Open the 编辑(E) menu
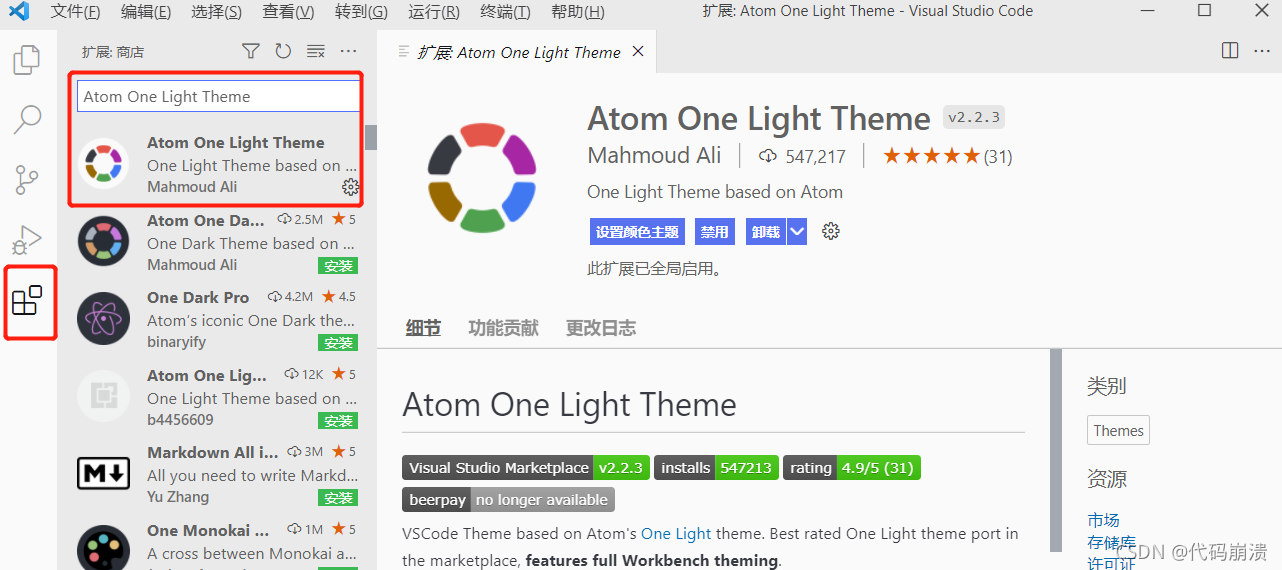The width and height of the screenshot is (1282, 570). (146, 12)
